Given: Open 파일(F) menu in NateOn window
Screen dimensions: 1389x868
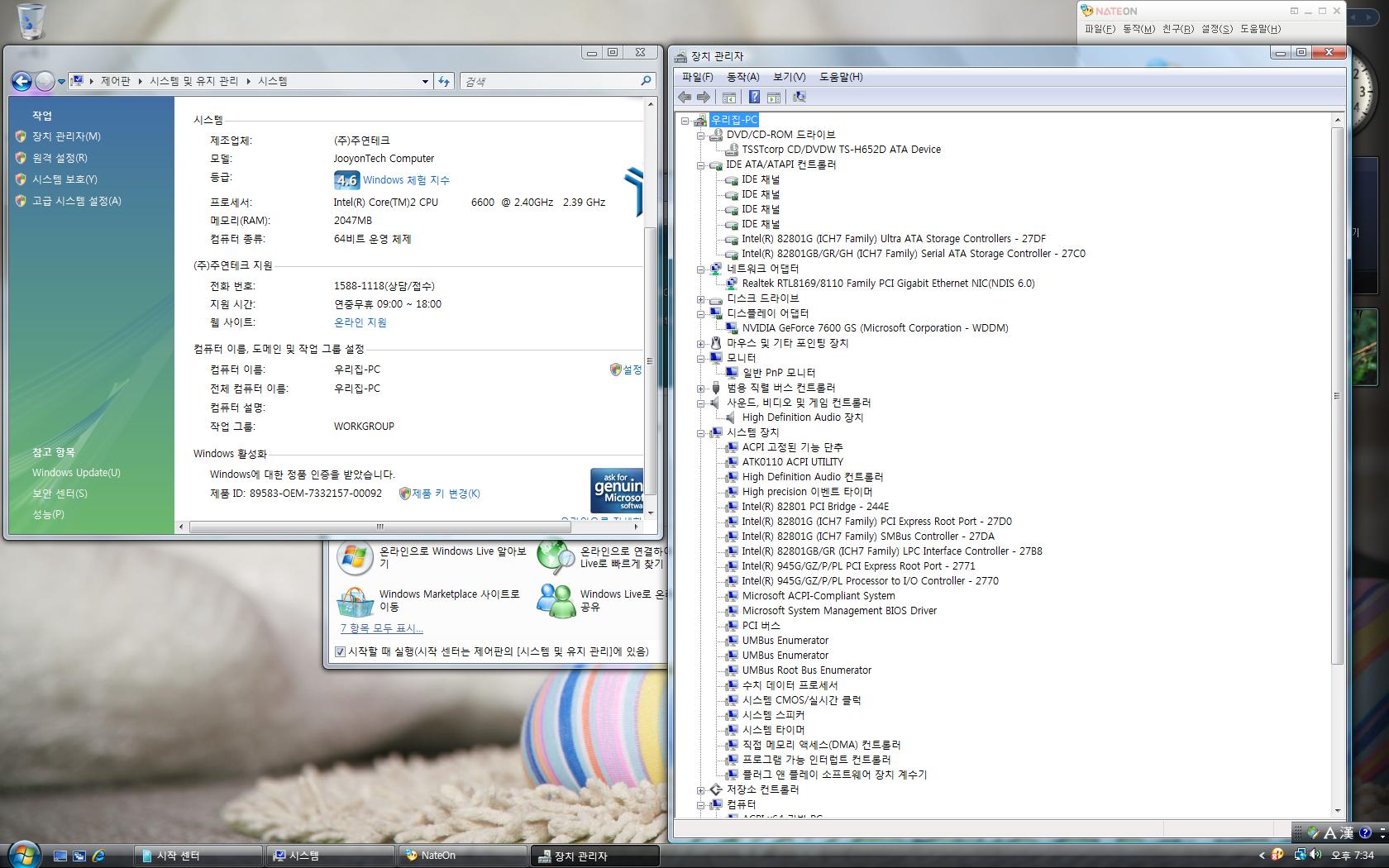Looking at the screenshot, I should [x=1100, y=29].
